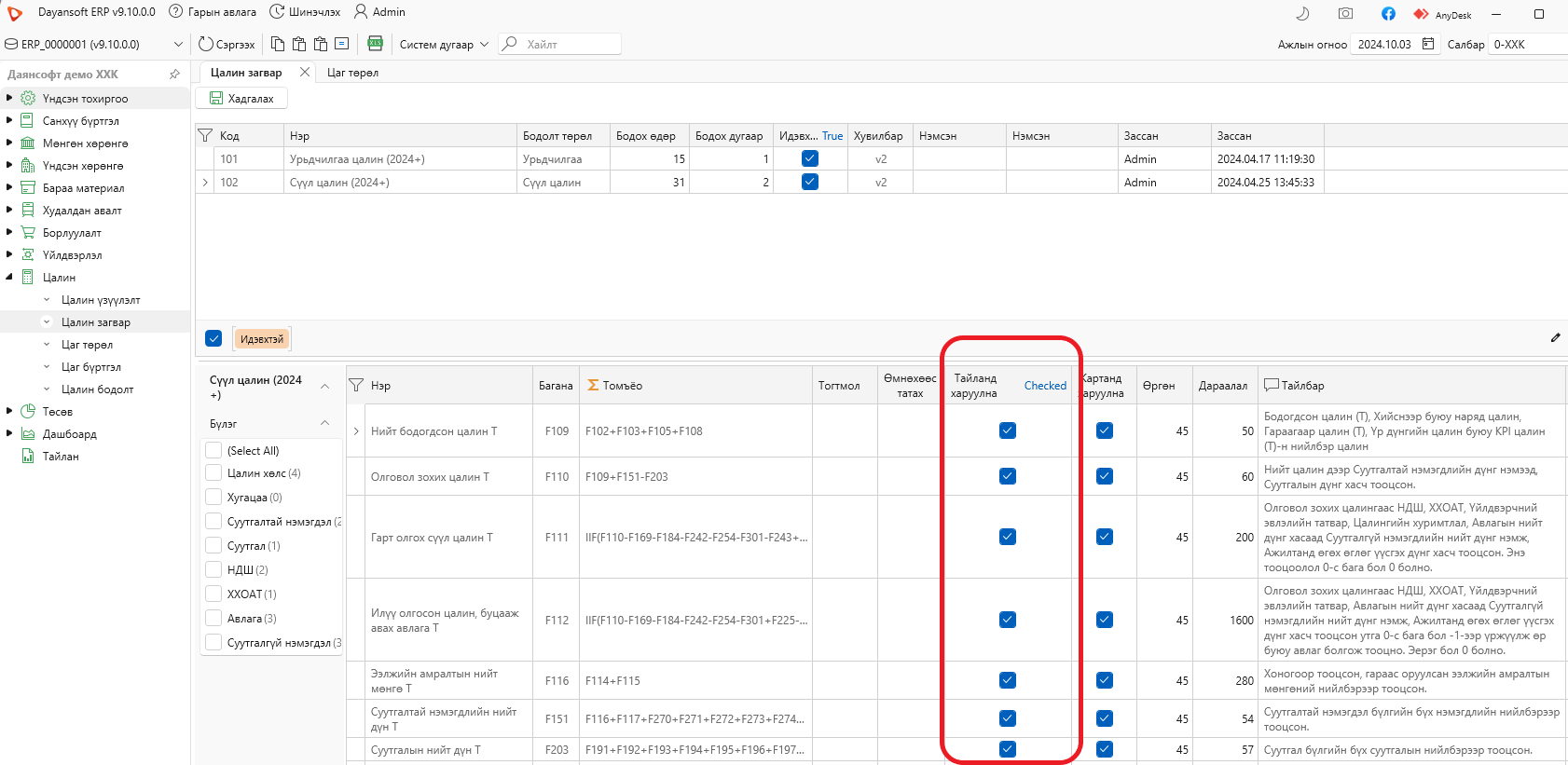The image size is (1568, 765).
Task: Collapse the Бүлэг filter group chevron
Action: pyautogui.click(x=325, y=423)
